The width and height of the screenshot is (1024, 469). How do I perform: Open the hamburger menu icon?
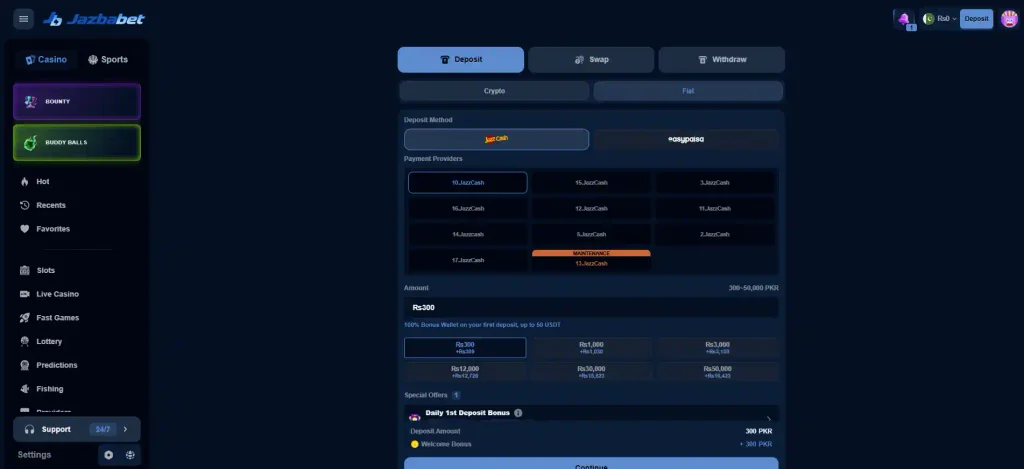24,19
